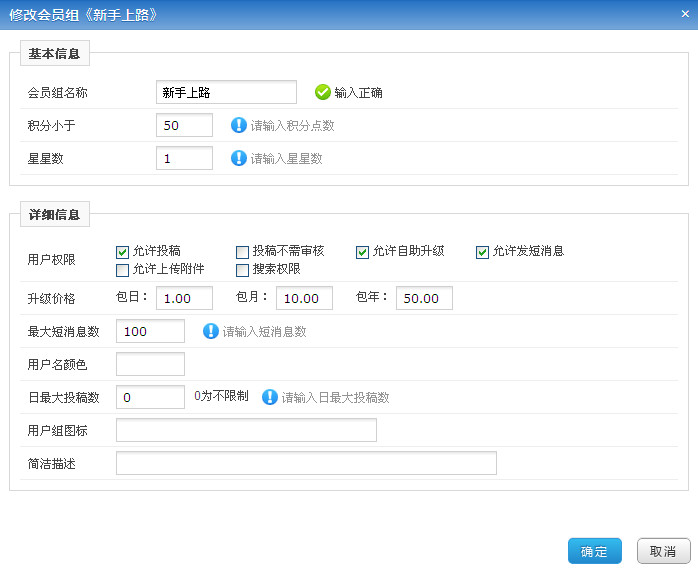Click the green checkmark icon beside 输入正确
This screenshot has height=570, width=698.
(x=323, y=92)
